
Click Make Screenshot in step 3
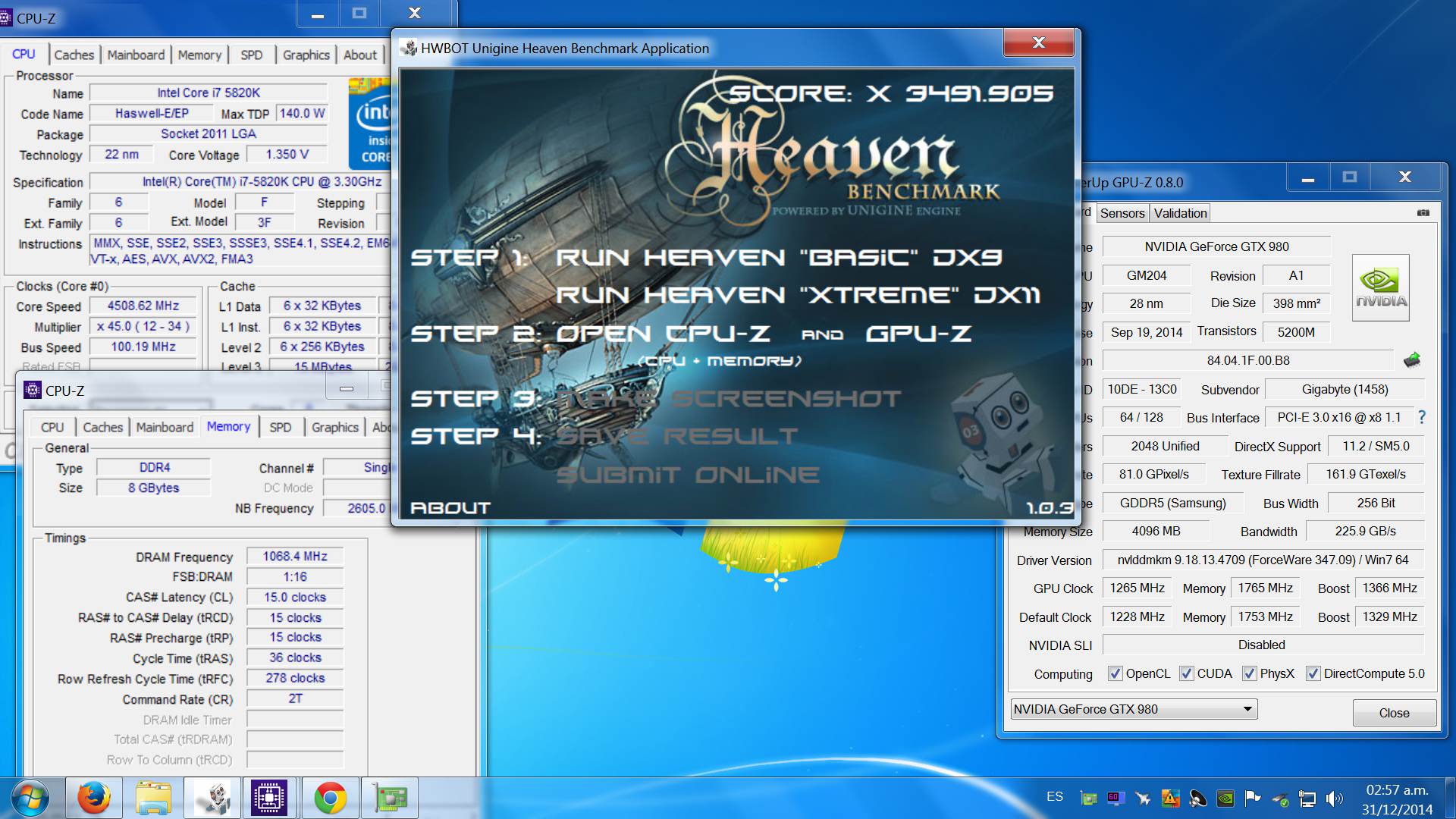729,398
